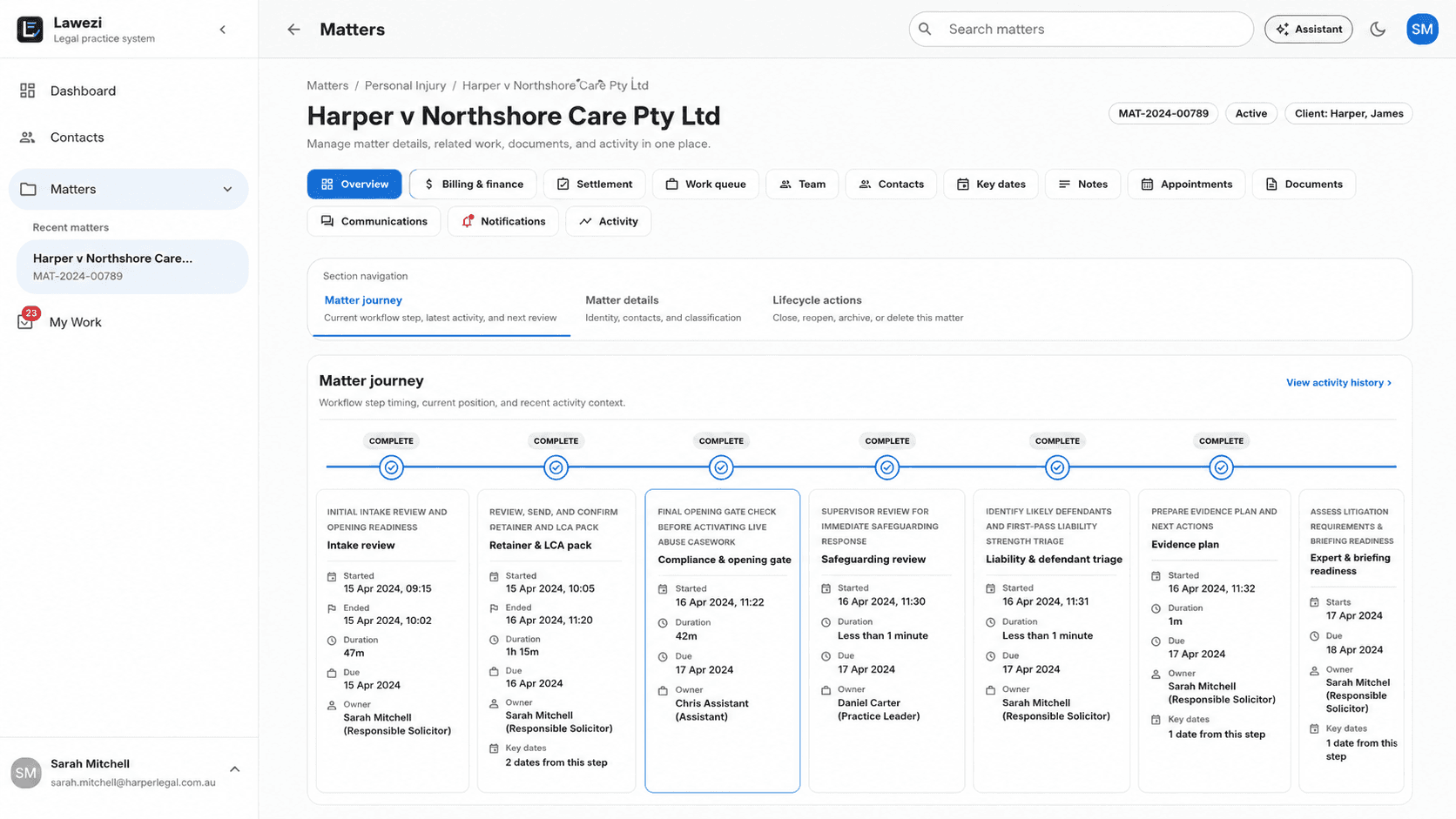Click the Notes lines icon
The image size is (1456, 819).
pos(1064,184)
